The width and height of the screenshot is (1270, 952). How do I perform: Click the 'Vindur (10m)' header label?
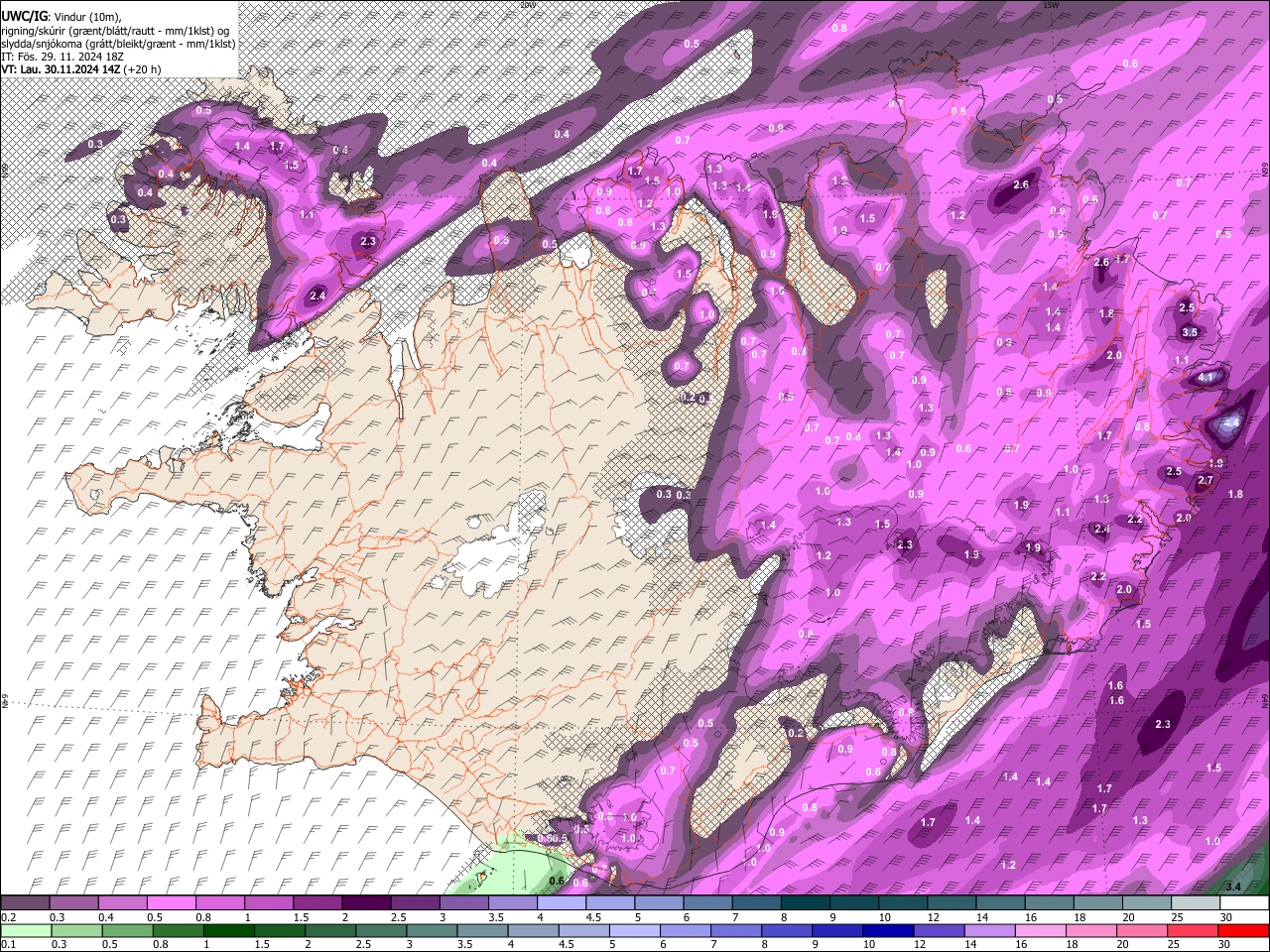click(x=87, y=17)
